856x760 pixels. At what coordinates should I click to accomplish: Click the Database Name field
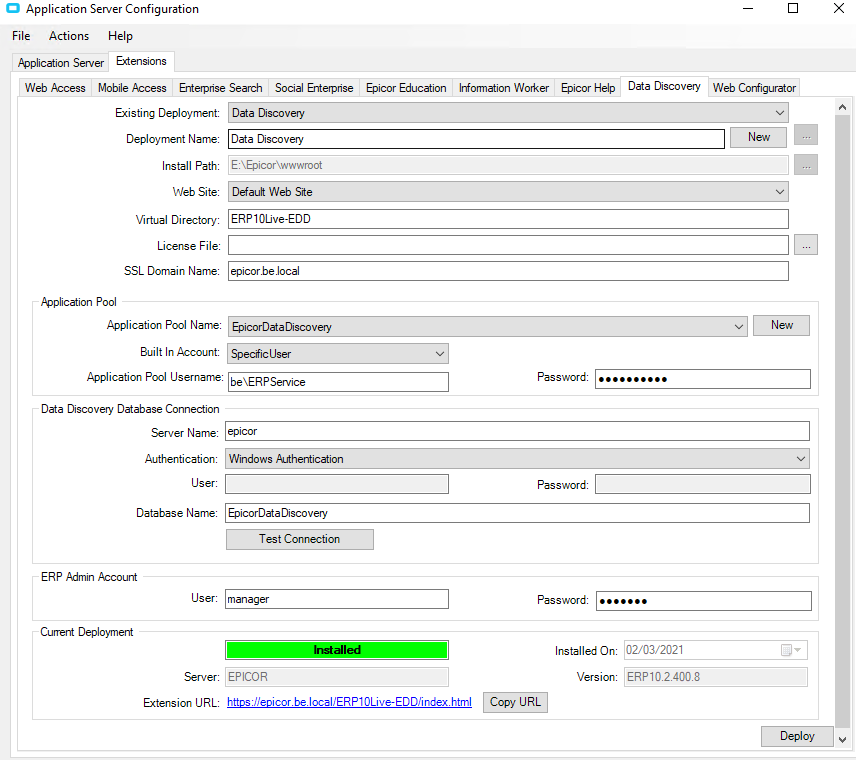click(517, 513)
